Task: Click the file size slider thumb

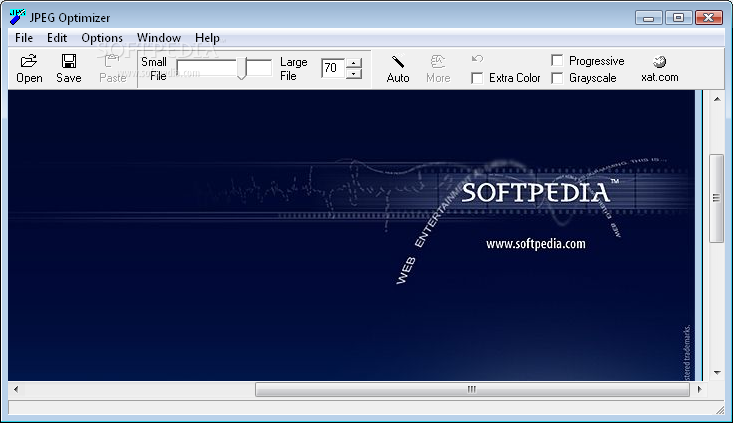Action: point(242,68)
